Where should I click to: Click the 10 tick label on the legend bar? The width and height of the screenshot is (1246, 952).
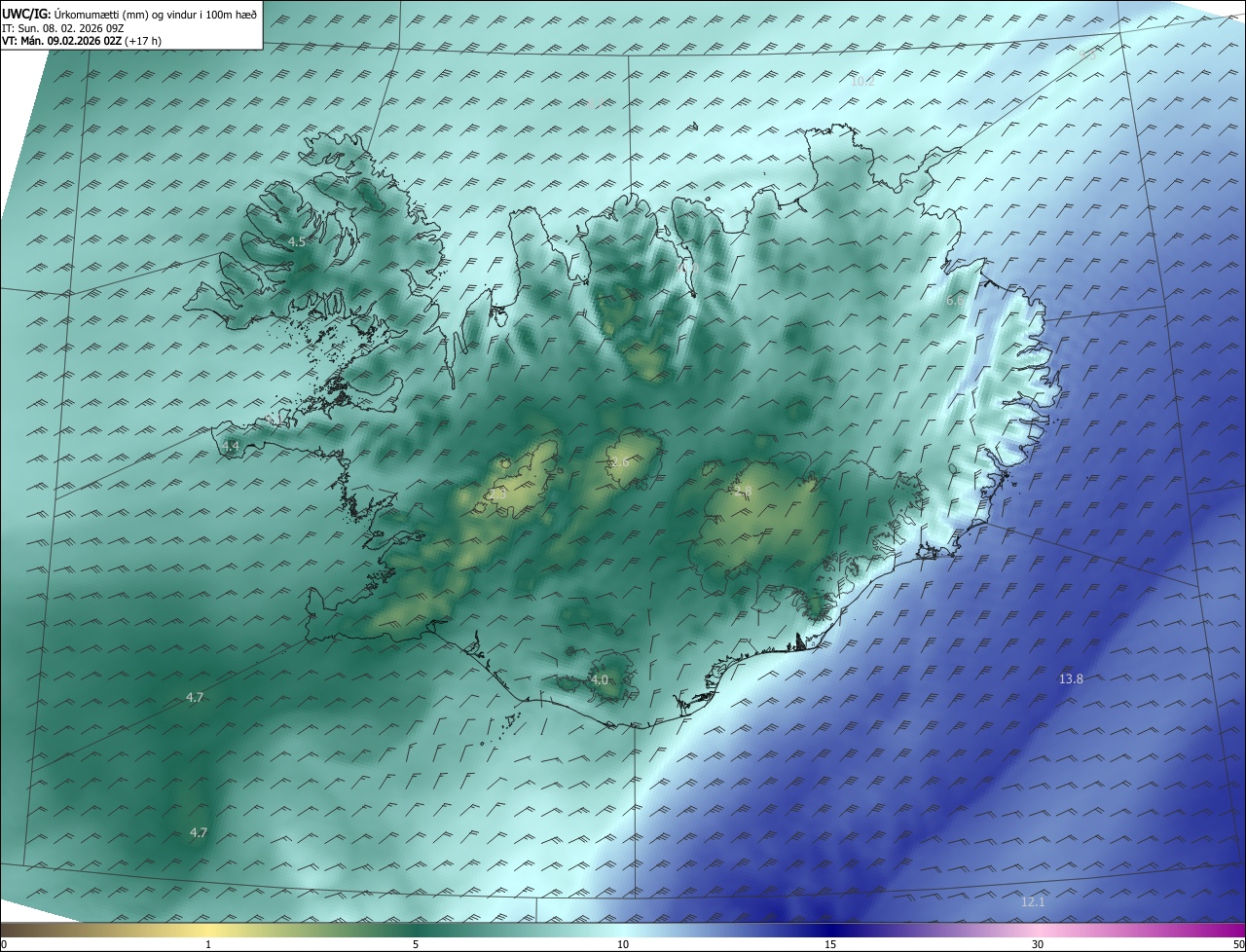point(623,944)
